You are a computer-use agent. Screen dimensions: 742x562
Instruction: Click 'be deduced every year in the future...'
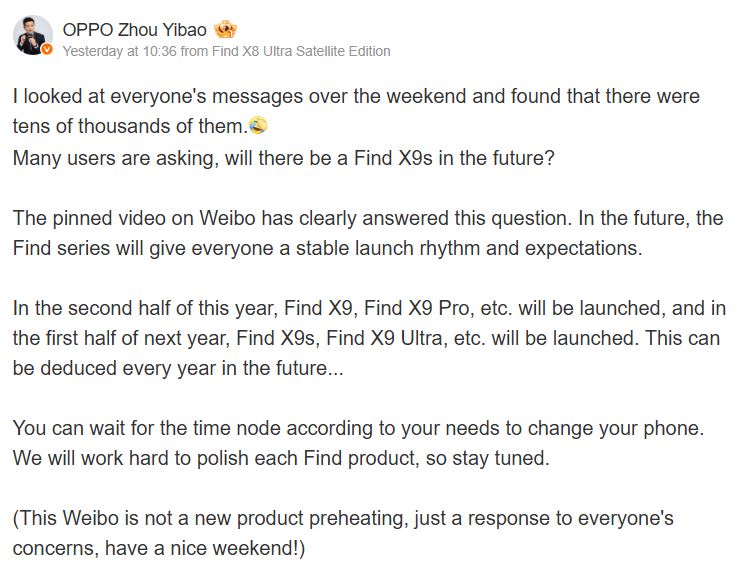[178, 368]
